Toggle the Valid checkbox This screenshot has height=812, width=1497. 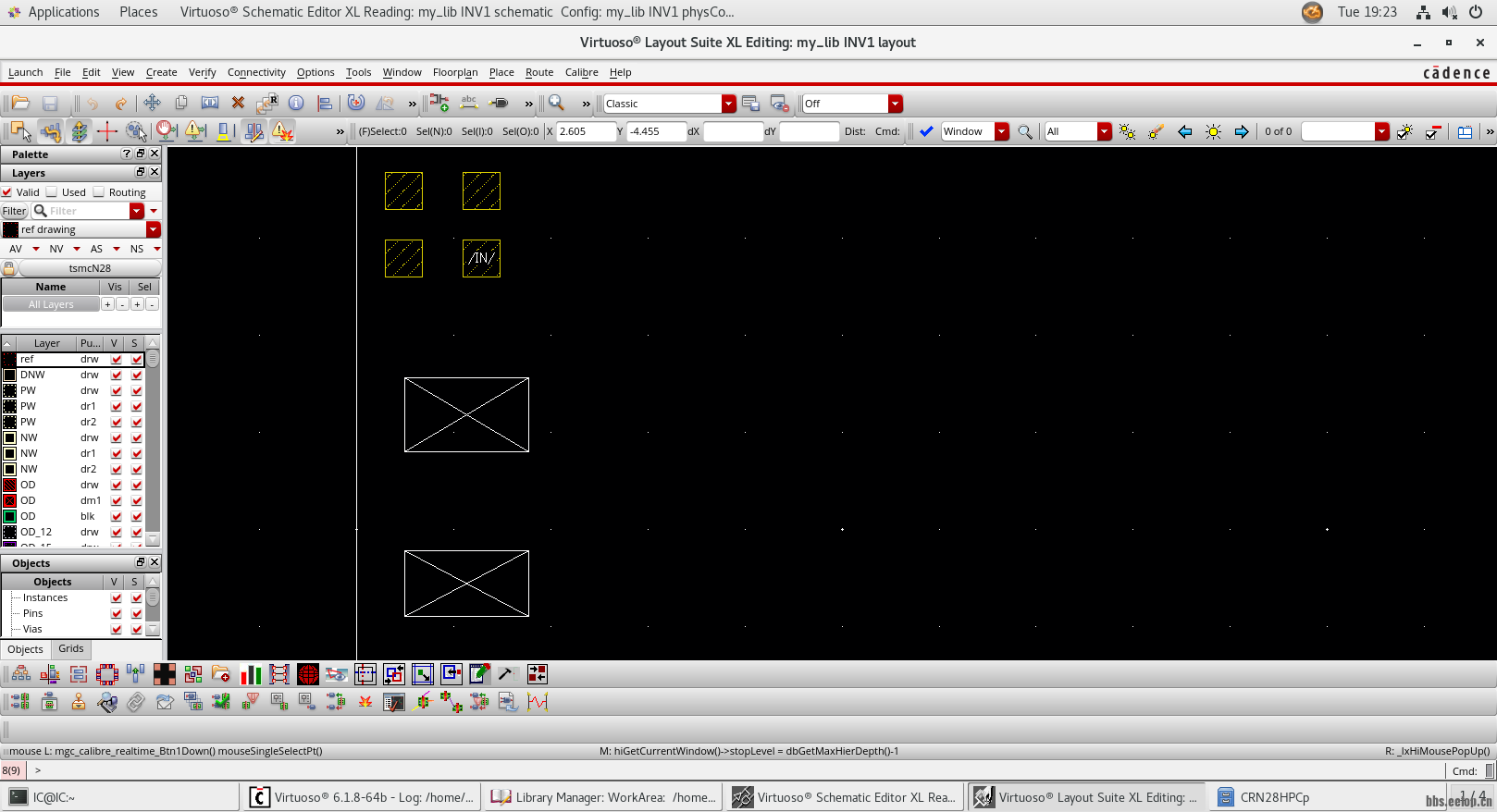[7, 192]
